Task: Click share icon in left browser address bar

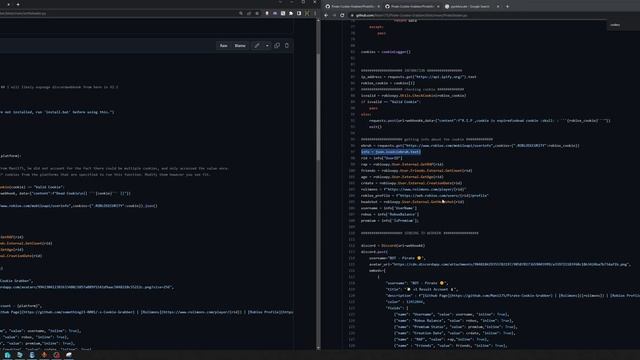Action: click(249, 13)
